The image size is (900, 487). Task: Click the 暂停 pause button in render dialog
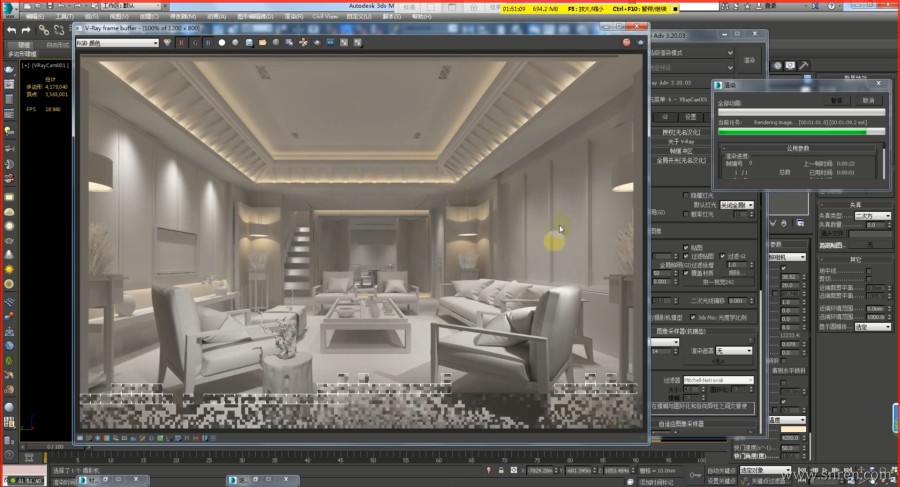[836, 101]
